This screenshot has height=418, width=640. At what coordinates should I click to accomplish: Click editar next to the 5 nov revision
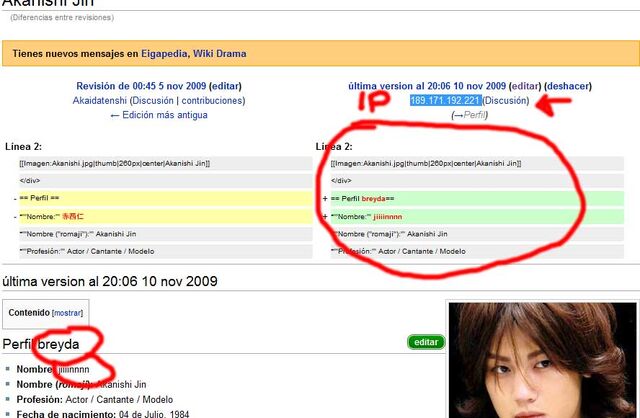pyautogui.click(x=225, y=86)
